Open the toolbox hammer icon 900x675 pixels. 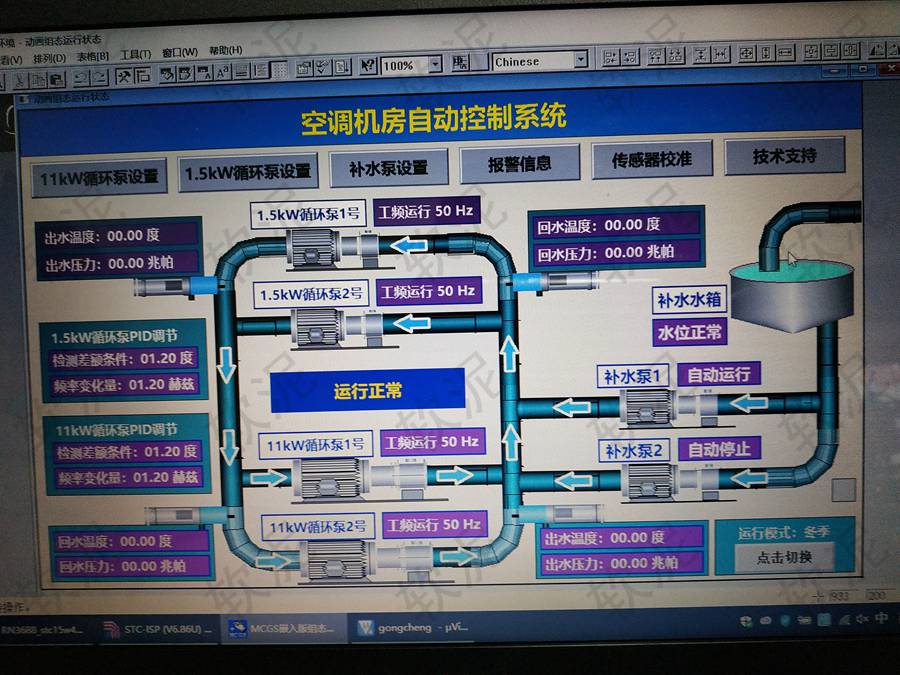(x=125, y=75)
